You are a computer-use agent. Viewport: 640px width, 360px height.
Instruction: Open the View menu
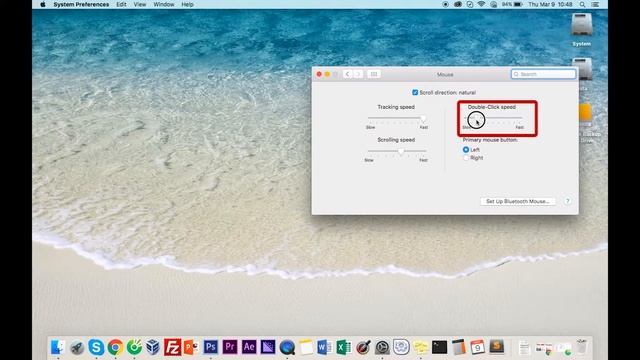tap(140, 4)
